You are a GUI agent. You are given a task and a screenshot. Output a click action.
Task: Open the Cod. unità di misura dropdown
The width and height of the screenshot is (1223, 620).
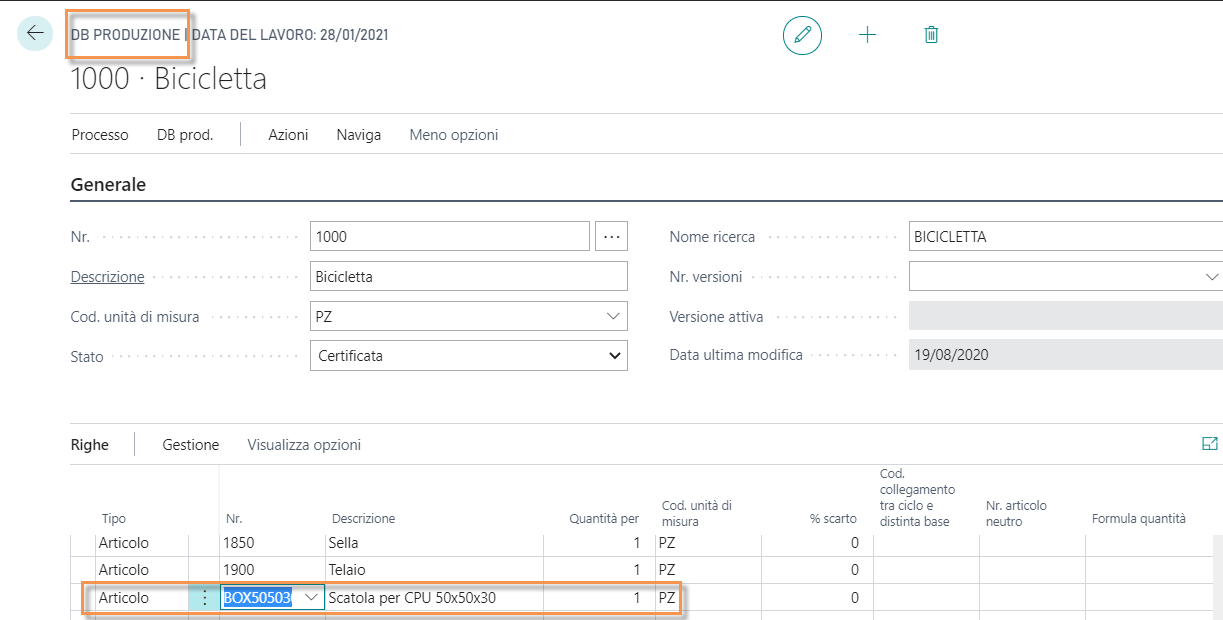pyautogui.click(x=612, y=316)
